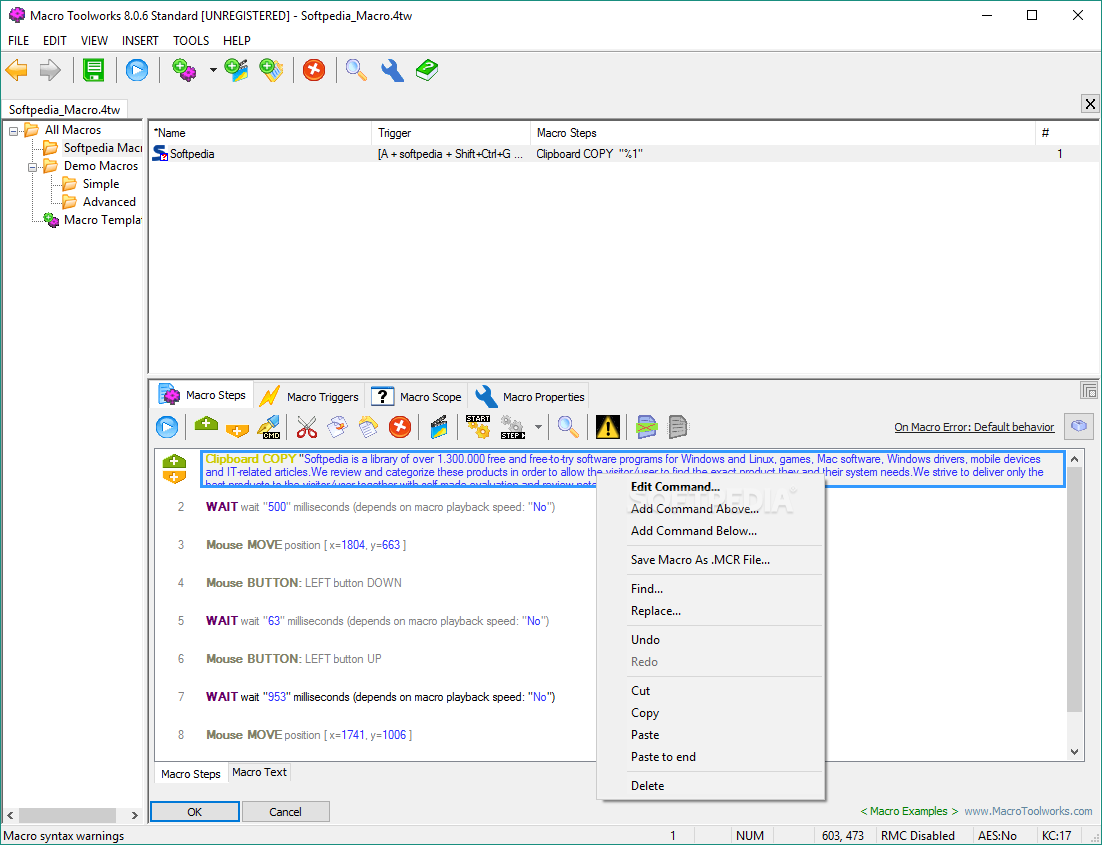Add new macro with purple gear plus icon
The width and height of the screenshot is (1102, 845).
coord(184,70)
